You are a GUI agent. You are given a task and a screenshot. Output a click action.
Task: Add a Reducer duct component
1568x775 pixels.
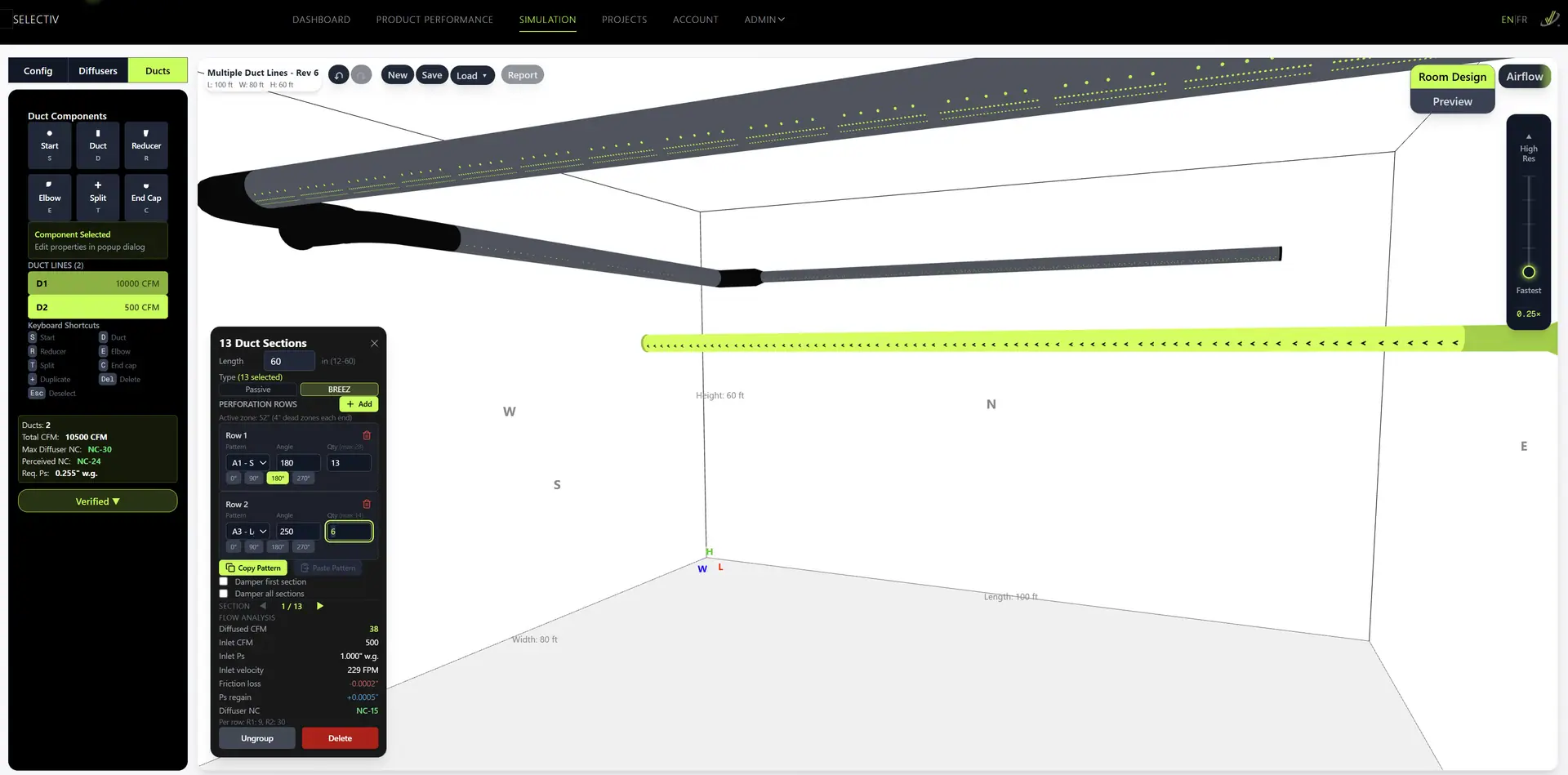coord(146,145)
